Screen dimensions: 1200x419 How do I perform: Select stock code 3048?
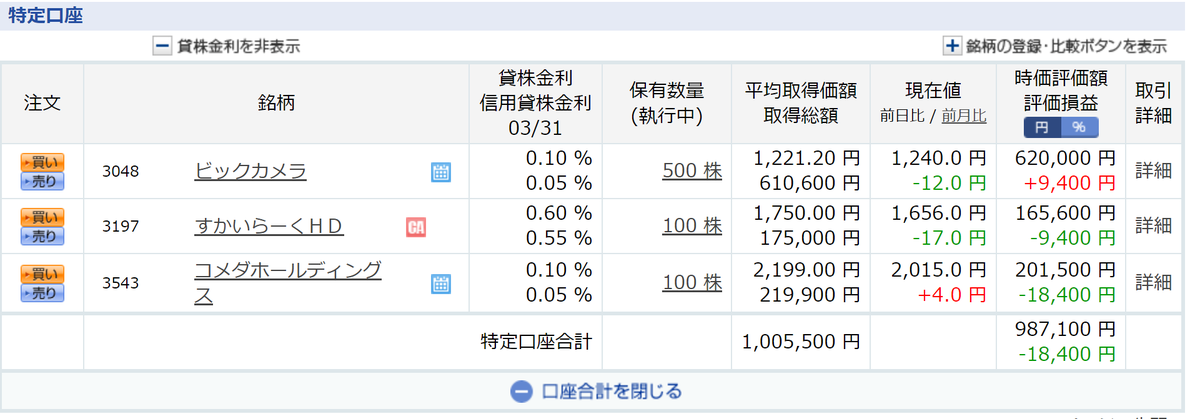[x=121, y=172]
